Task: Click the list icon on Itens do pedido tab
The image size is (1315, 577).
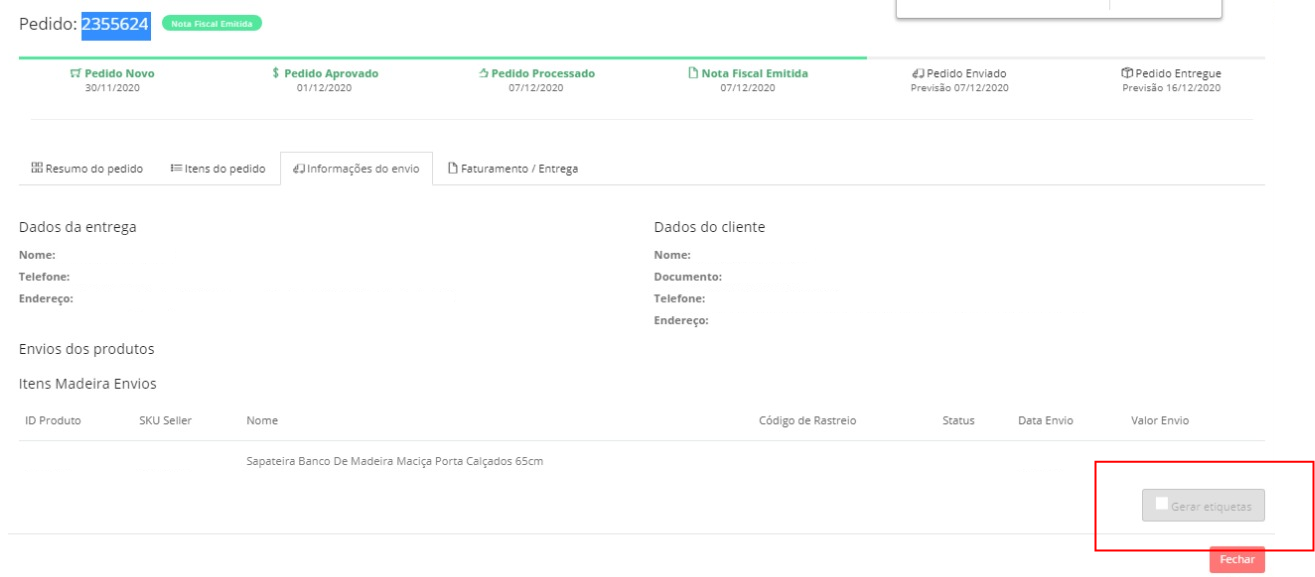Action: [x=176, y=168]
